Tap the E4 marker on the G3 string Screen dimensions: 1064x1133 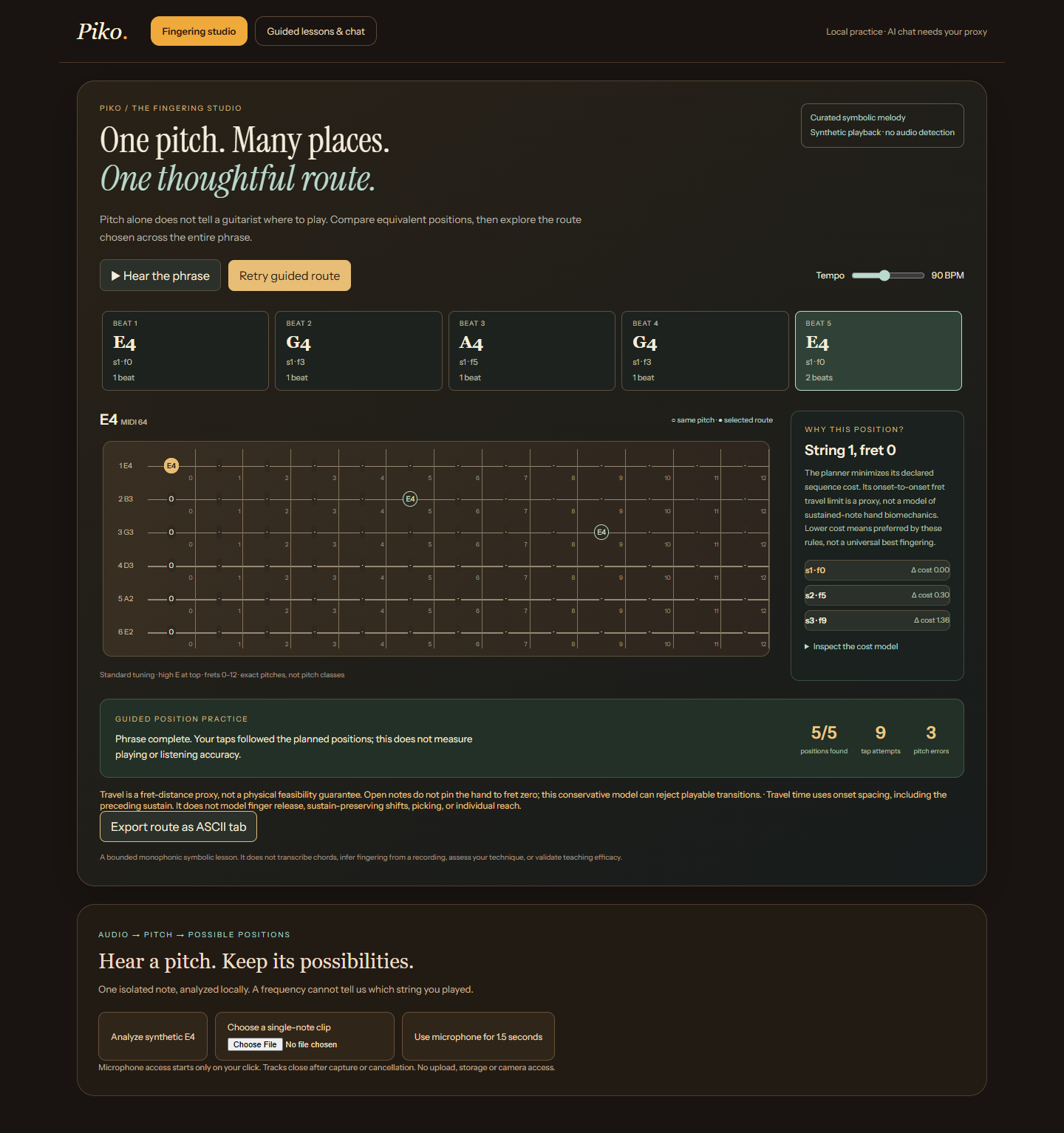coord(601,533)
